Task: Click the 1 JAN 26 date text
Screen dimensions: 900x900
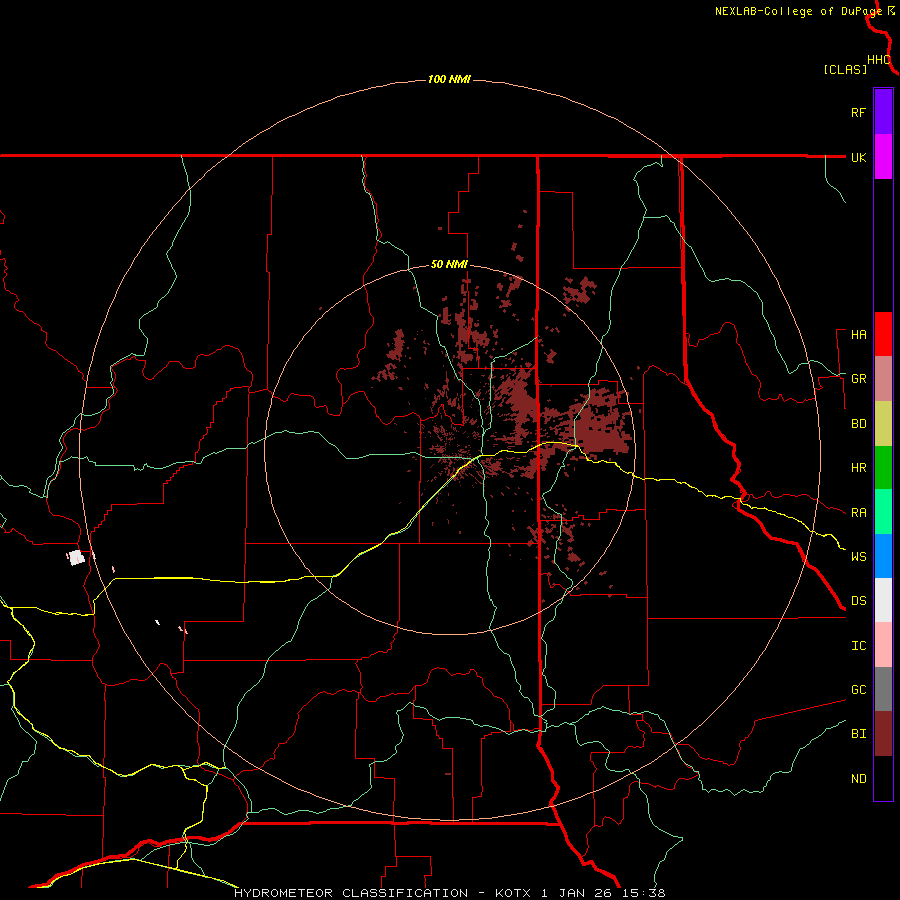Action: (577, 893)
